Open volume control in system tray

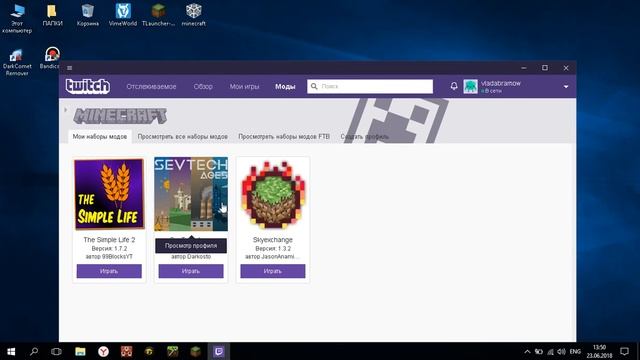562,351
